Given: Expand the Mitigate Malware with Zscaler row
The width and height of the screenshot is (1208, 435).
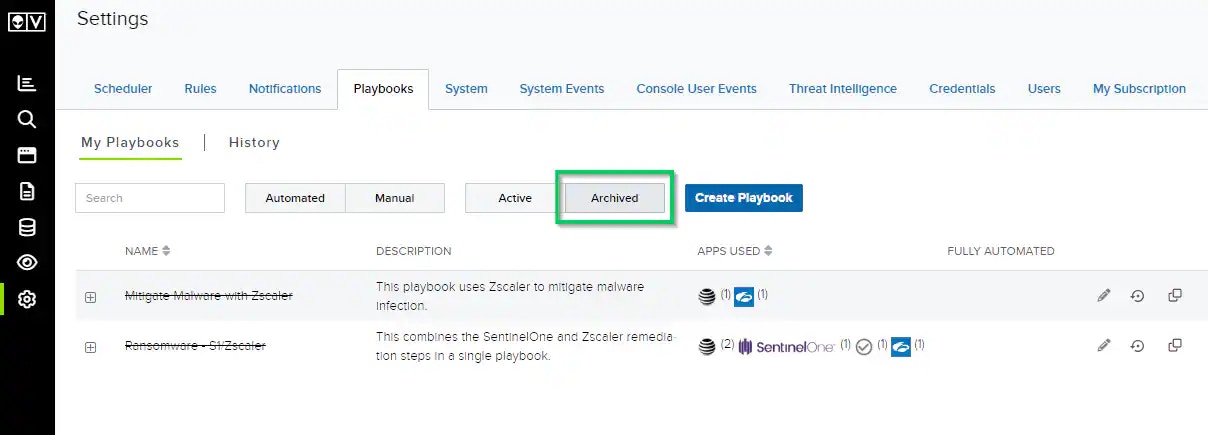Looking at the screenshot, I should coord(91,297).
